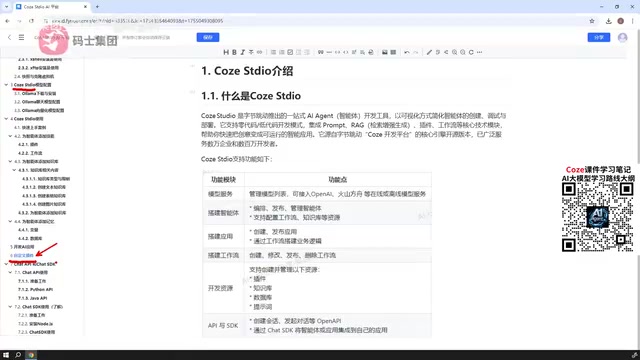Image resolution: width=640 pixels, height=360 pixels.
Task: Open the user avatar menu
Action: coord(622,37)
